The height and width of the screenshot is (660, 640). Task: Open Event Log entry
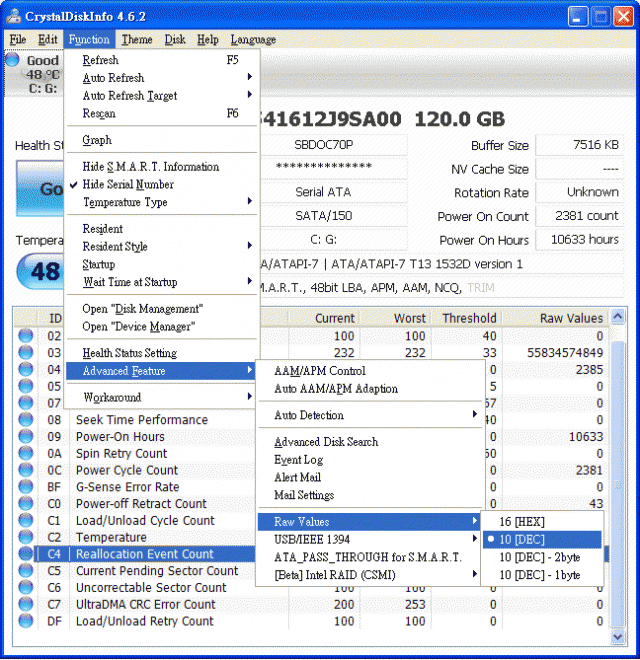[x=370, y=460]
